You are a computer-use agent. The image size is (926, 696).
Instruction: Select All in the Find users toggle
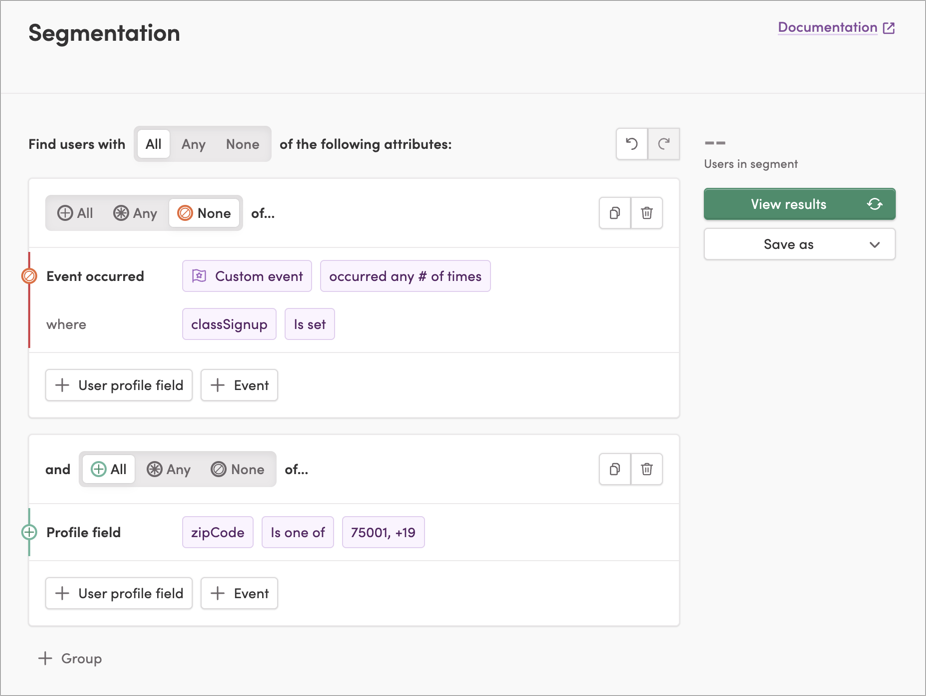[153, 144]
